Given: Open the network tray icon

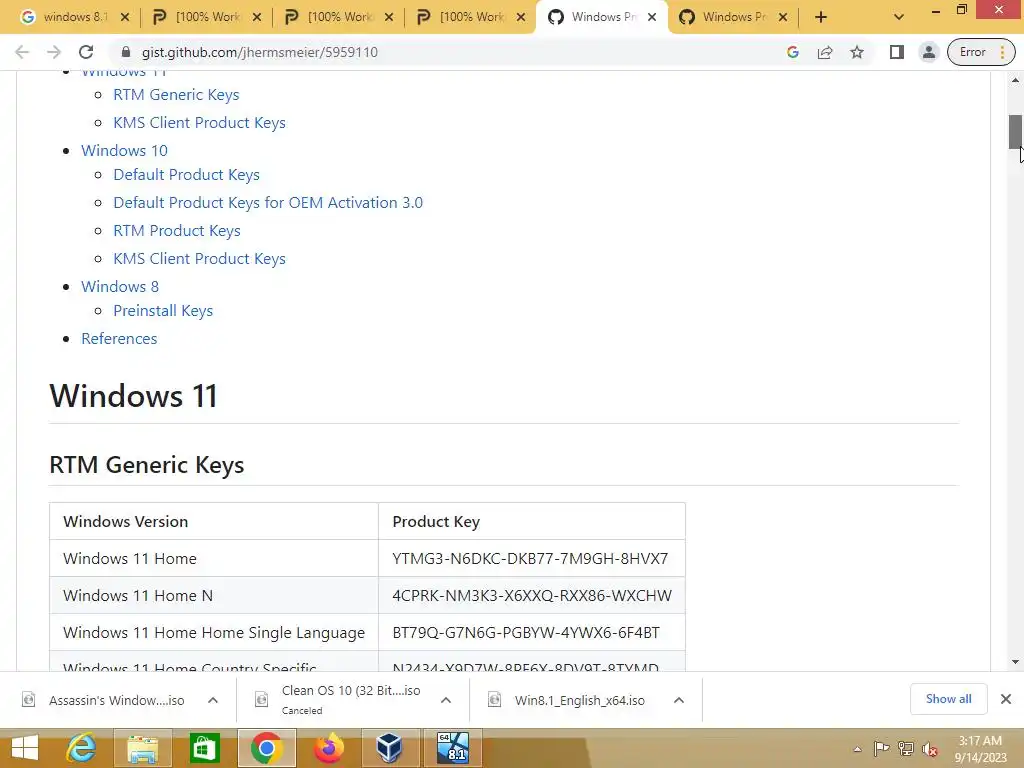Looking at the screenshot, I should click(x=906, y=748).
